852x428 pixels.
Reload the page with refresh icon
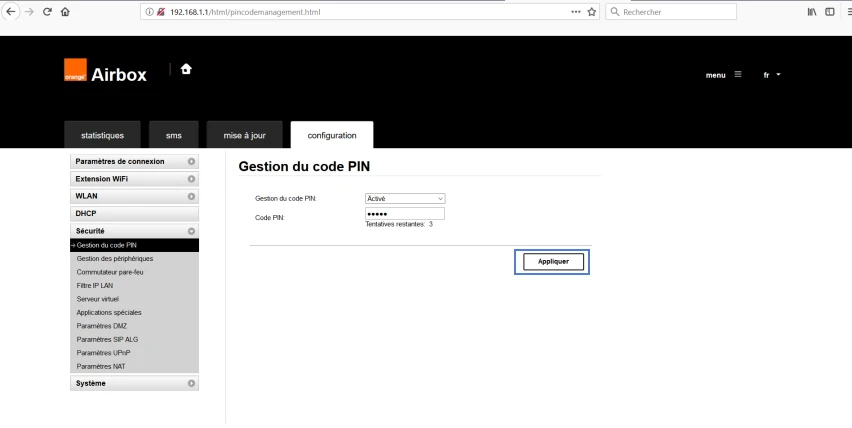coord(47,11)
